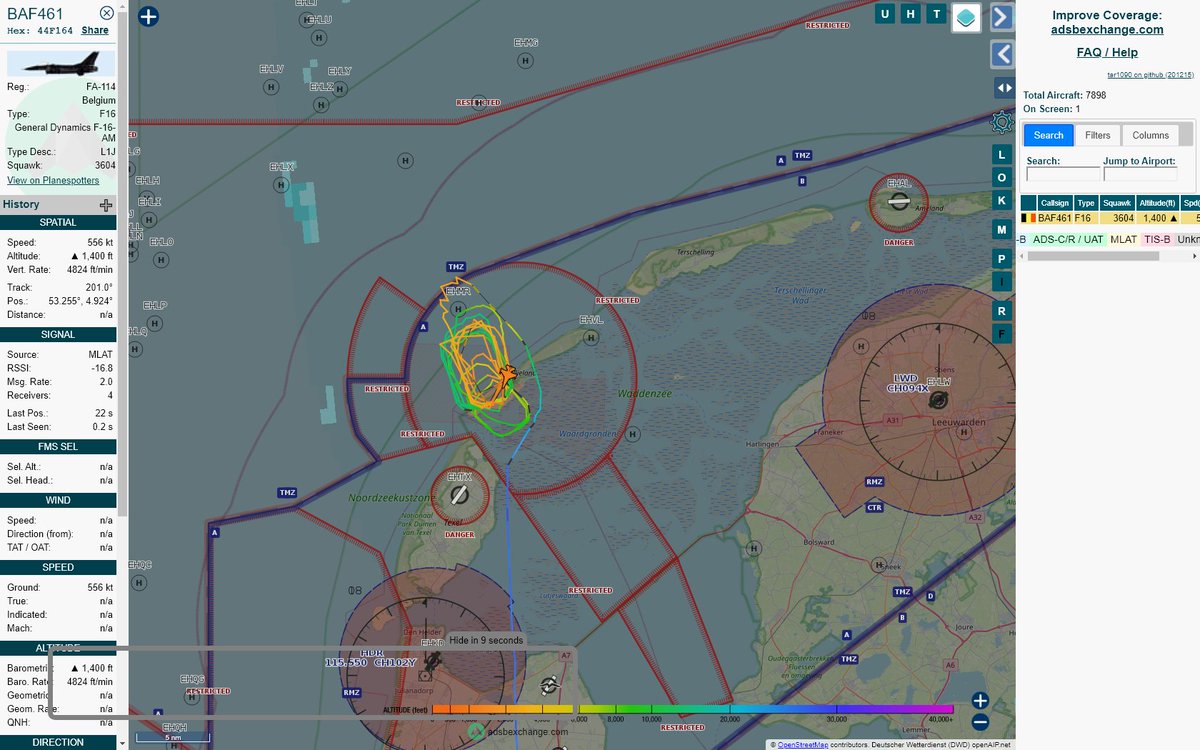Screen dimensions: 1200x750
Task: Toggle the U map button
Action: pos(885,13)
